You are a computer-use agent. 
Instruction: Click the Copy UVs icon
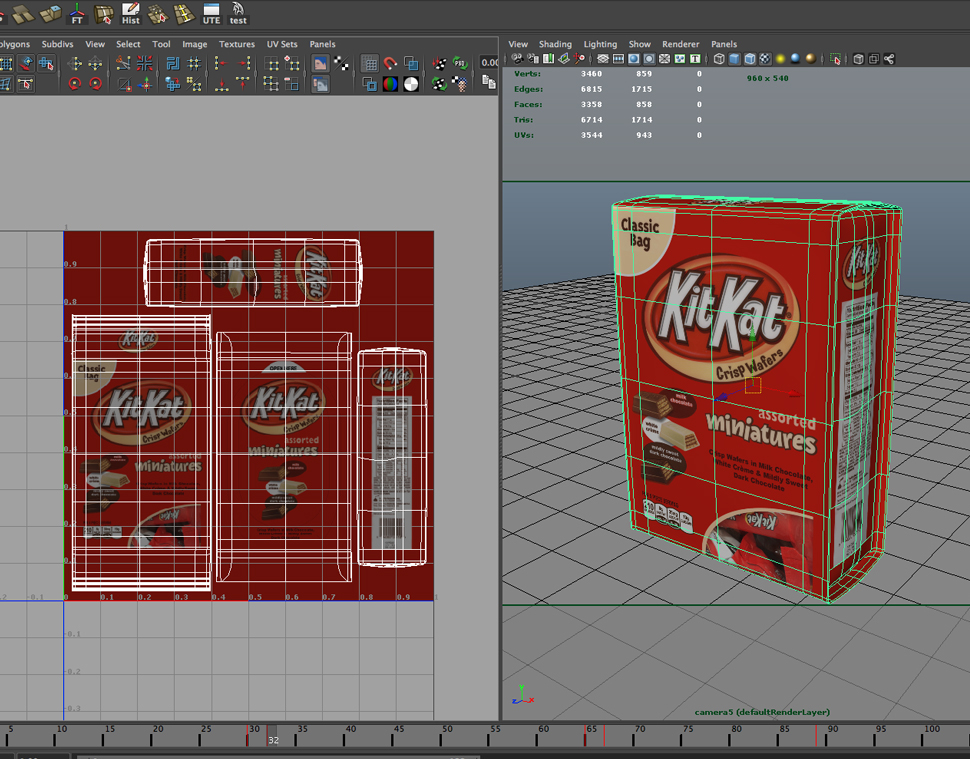tap(488, 82)
